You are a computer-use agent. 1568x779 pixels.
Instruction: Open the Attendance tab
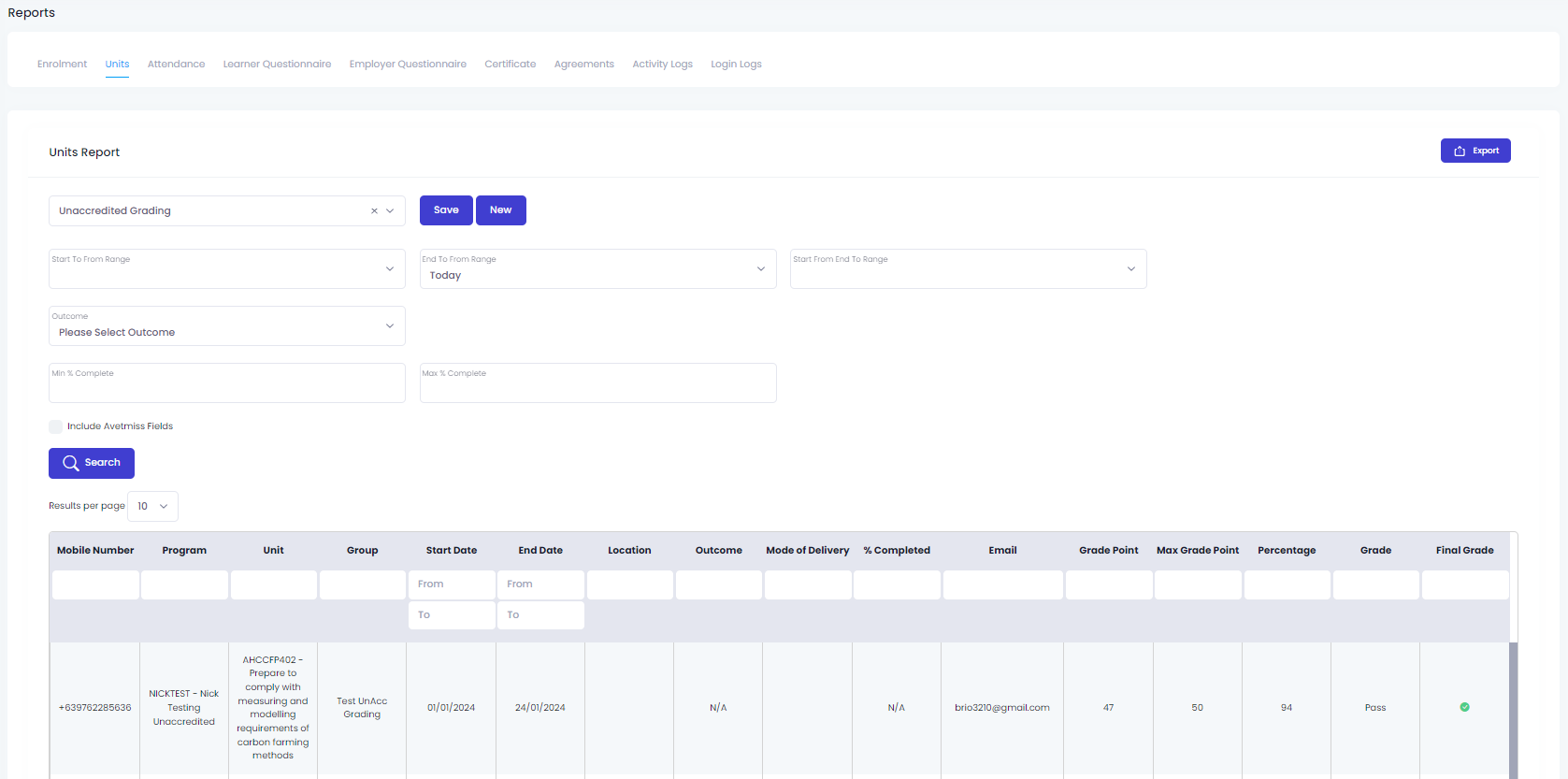coord(176,65)
